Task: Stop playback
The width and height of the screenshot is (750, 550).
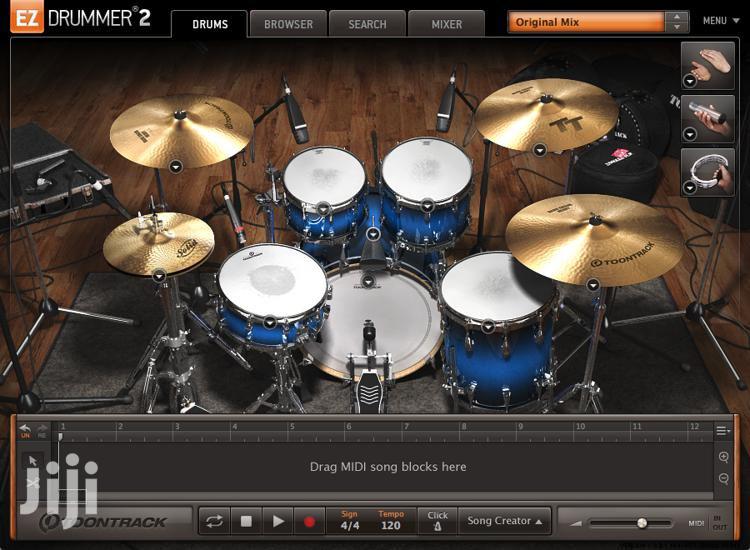Action: click(246, 521)
